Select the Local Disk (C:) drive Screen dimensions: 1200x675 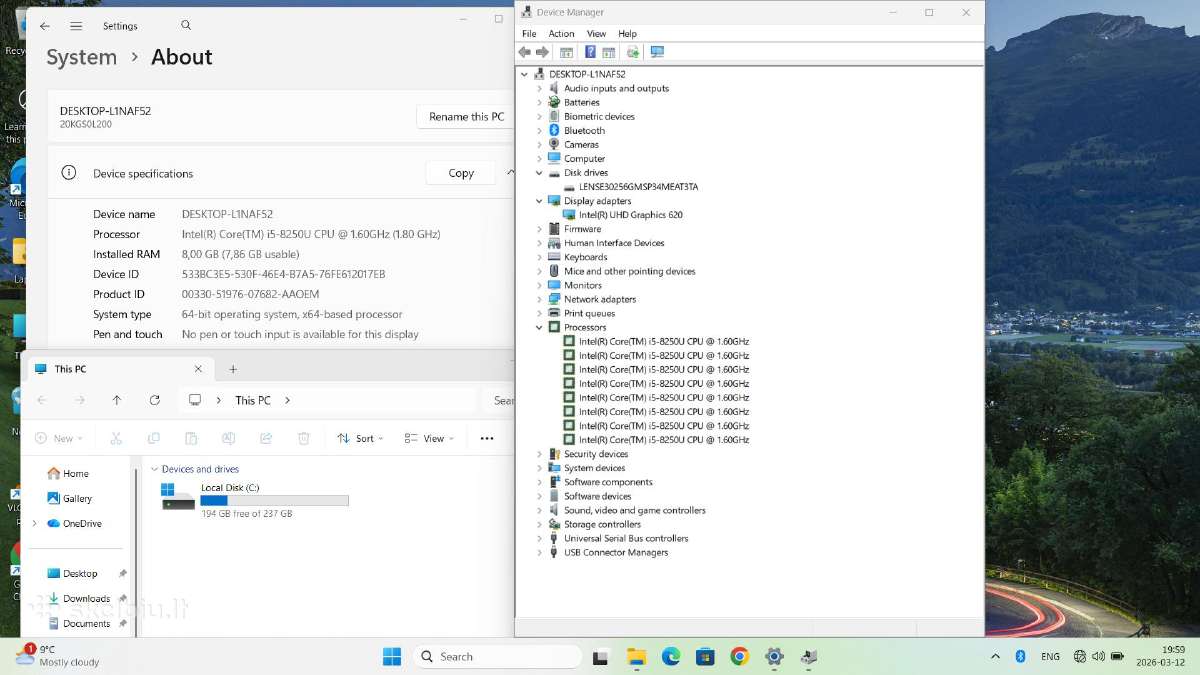(x=255, y=499)
